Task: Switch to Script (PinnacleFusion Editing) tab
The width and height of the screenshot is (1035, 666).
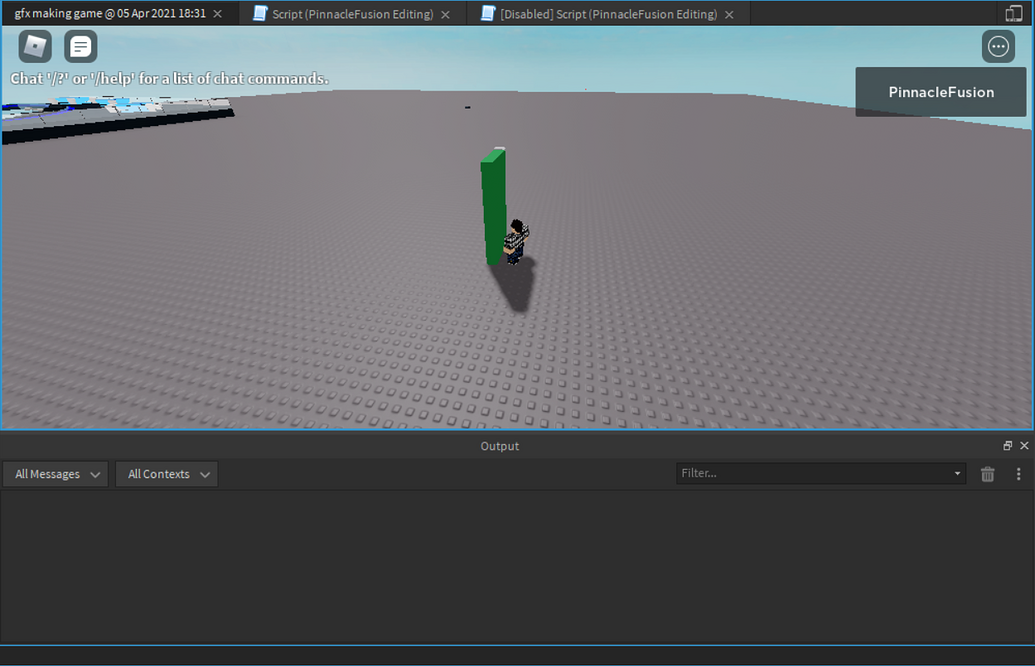Action: tap(352, 14)
